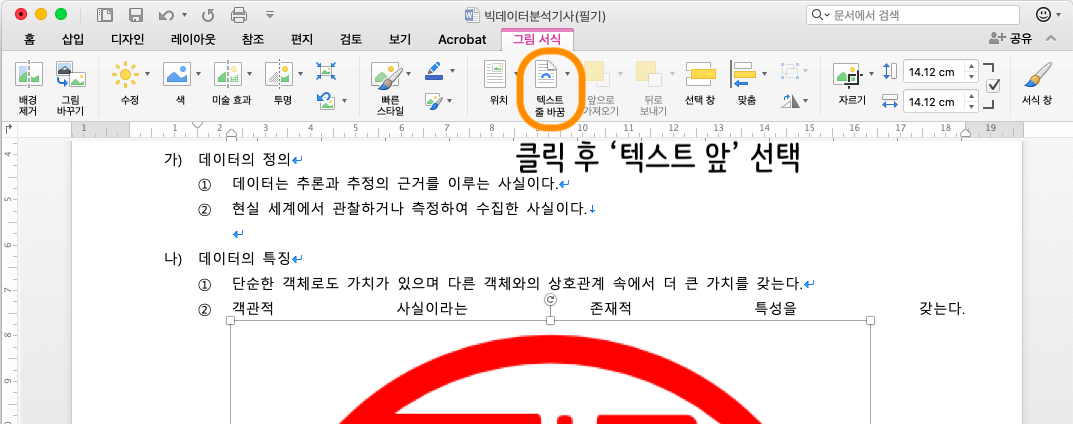Open the 선택 창 selection pane

pyautogui.click(x=700, y=74)
